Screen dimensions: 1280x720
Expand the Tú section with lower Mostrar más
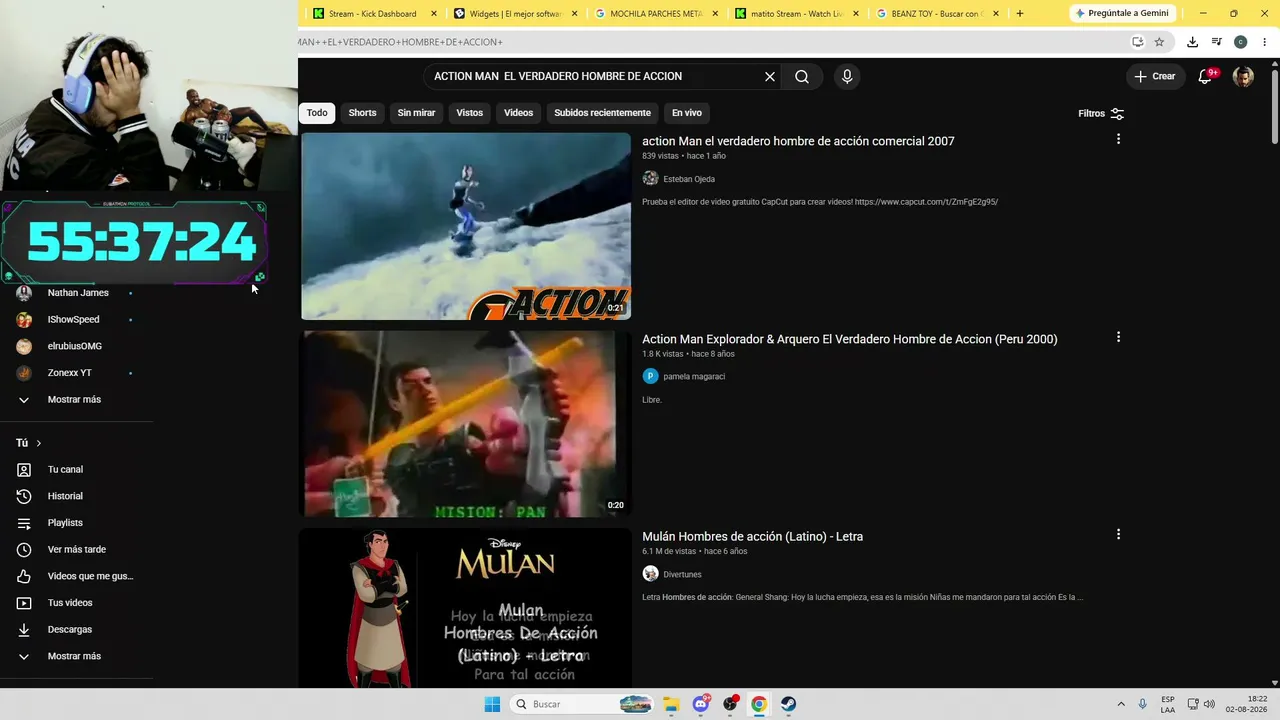(76, 656)
